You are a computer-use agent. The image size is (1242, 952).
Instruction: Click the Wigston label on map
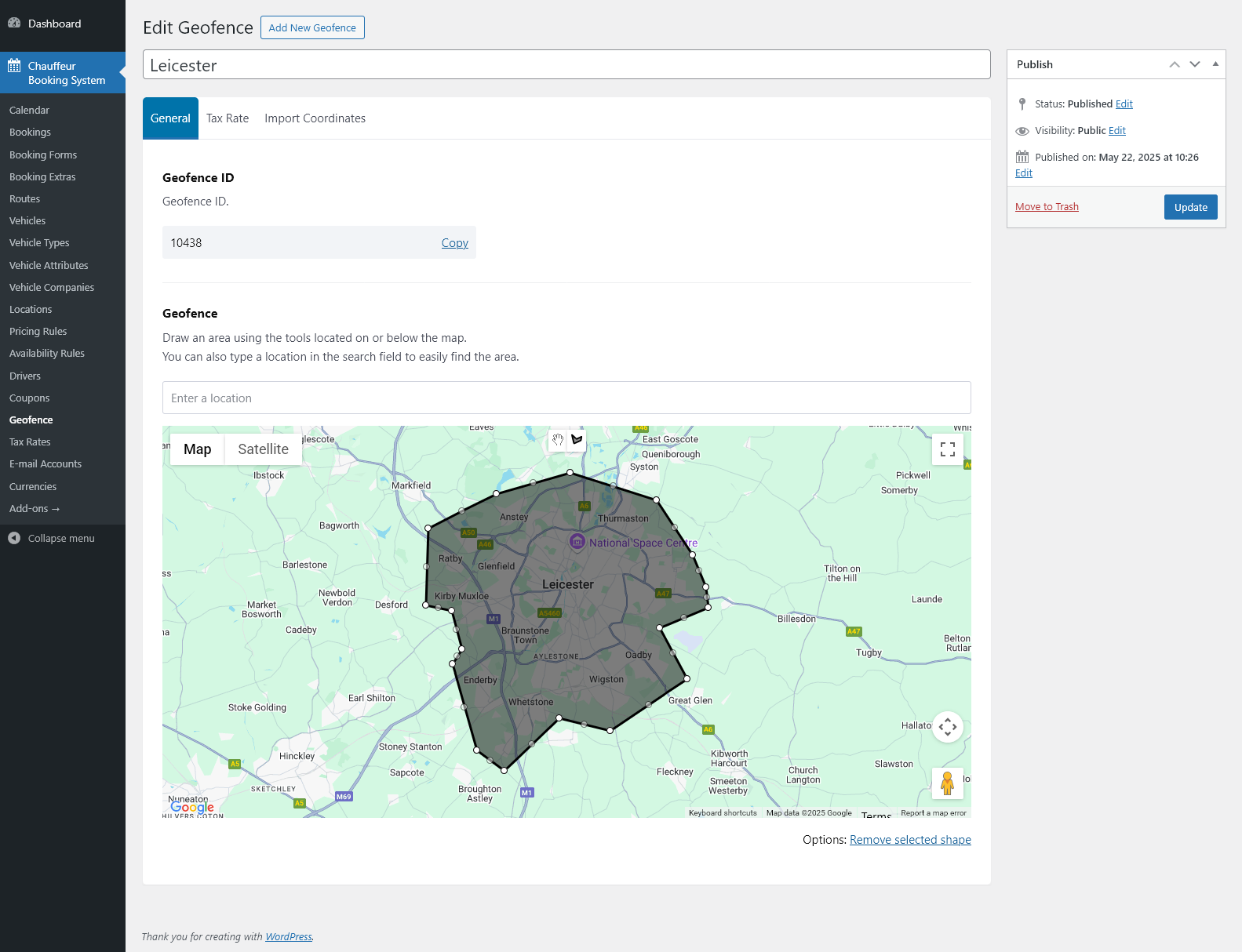[606, 680]
